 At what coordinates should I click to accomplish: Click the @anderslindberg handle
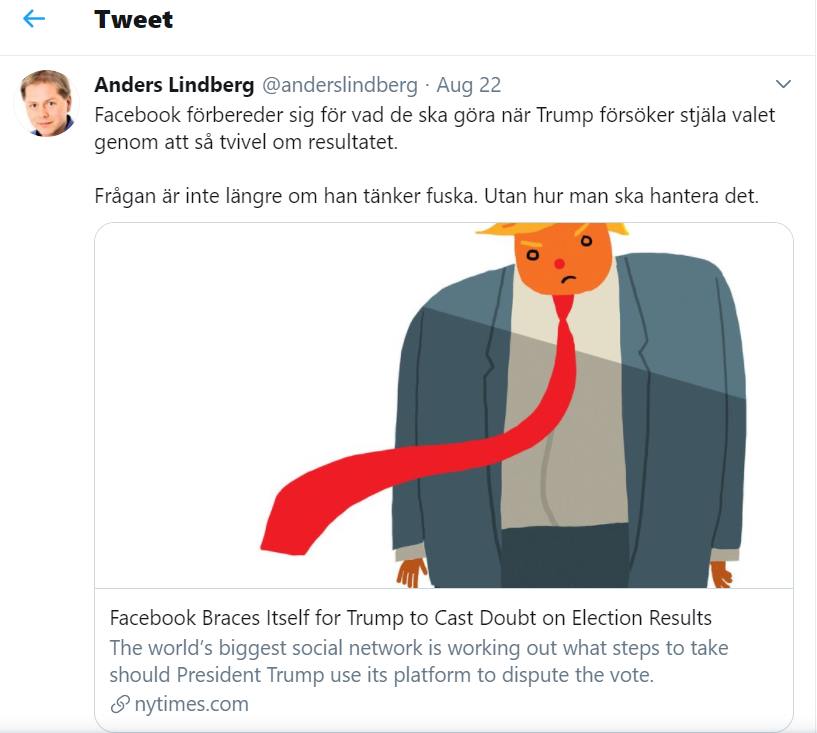(340, 84)
